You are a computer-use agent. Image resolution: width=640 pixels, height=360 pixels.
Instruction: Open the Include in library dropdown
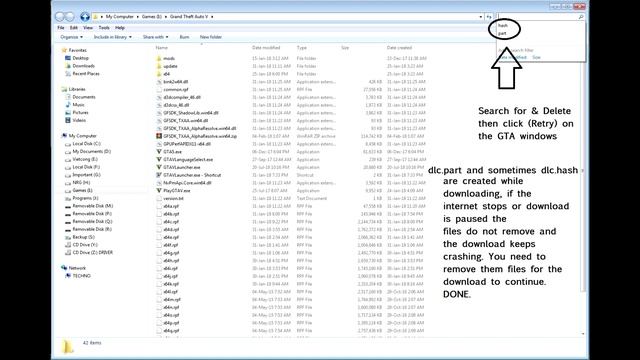coord(113,37)
